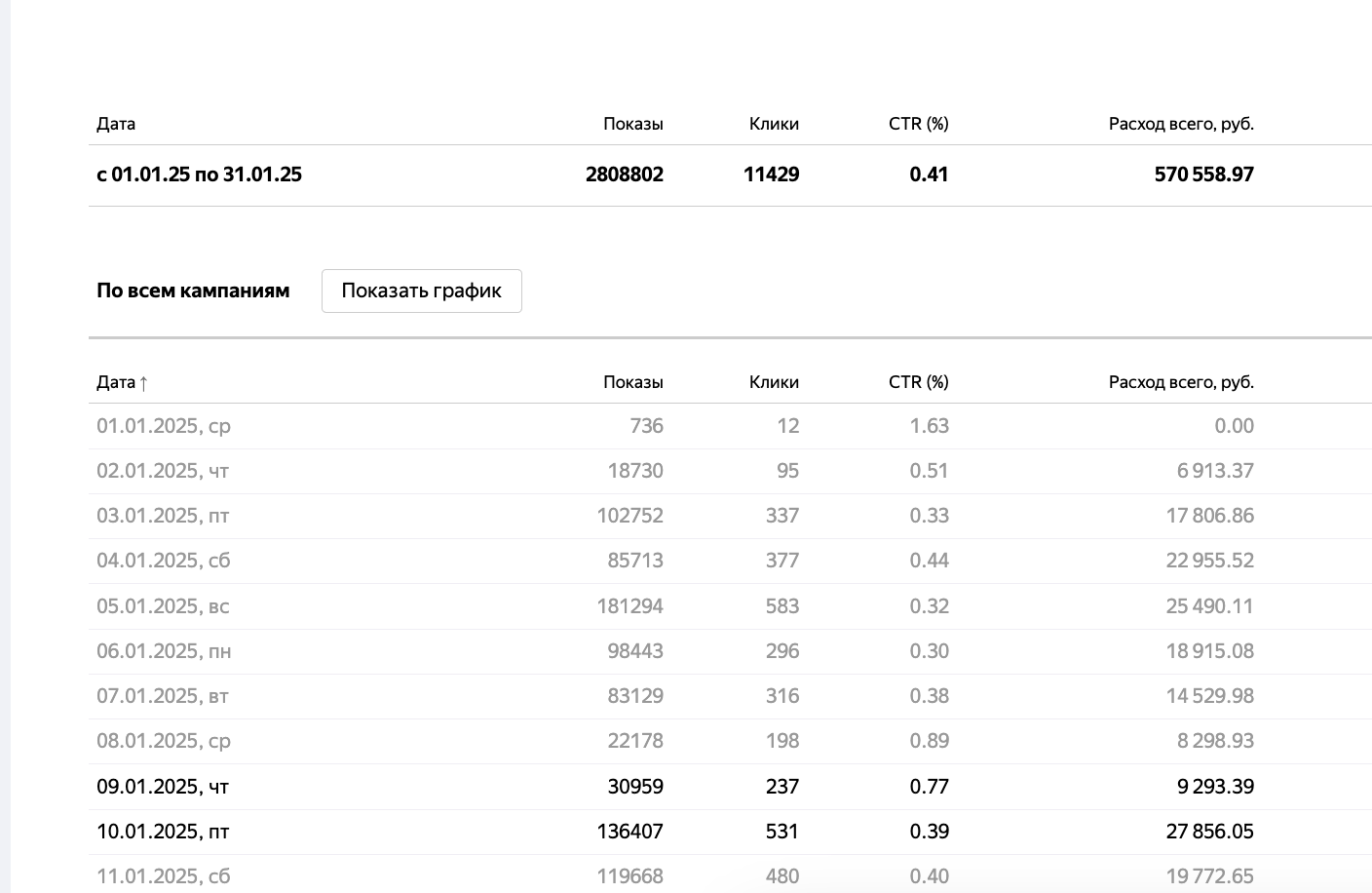
Task: Click the Дата header in the daily table
Action: [115, 382]
